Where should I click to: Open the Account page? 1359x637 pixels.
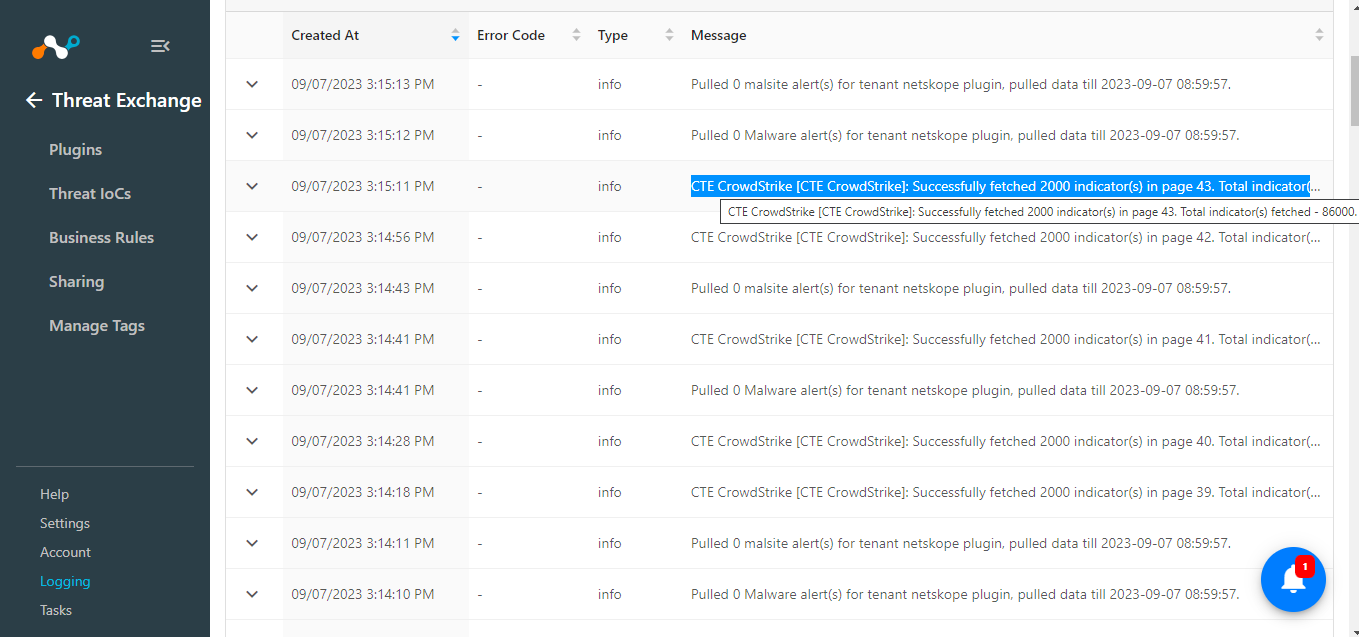65,552
